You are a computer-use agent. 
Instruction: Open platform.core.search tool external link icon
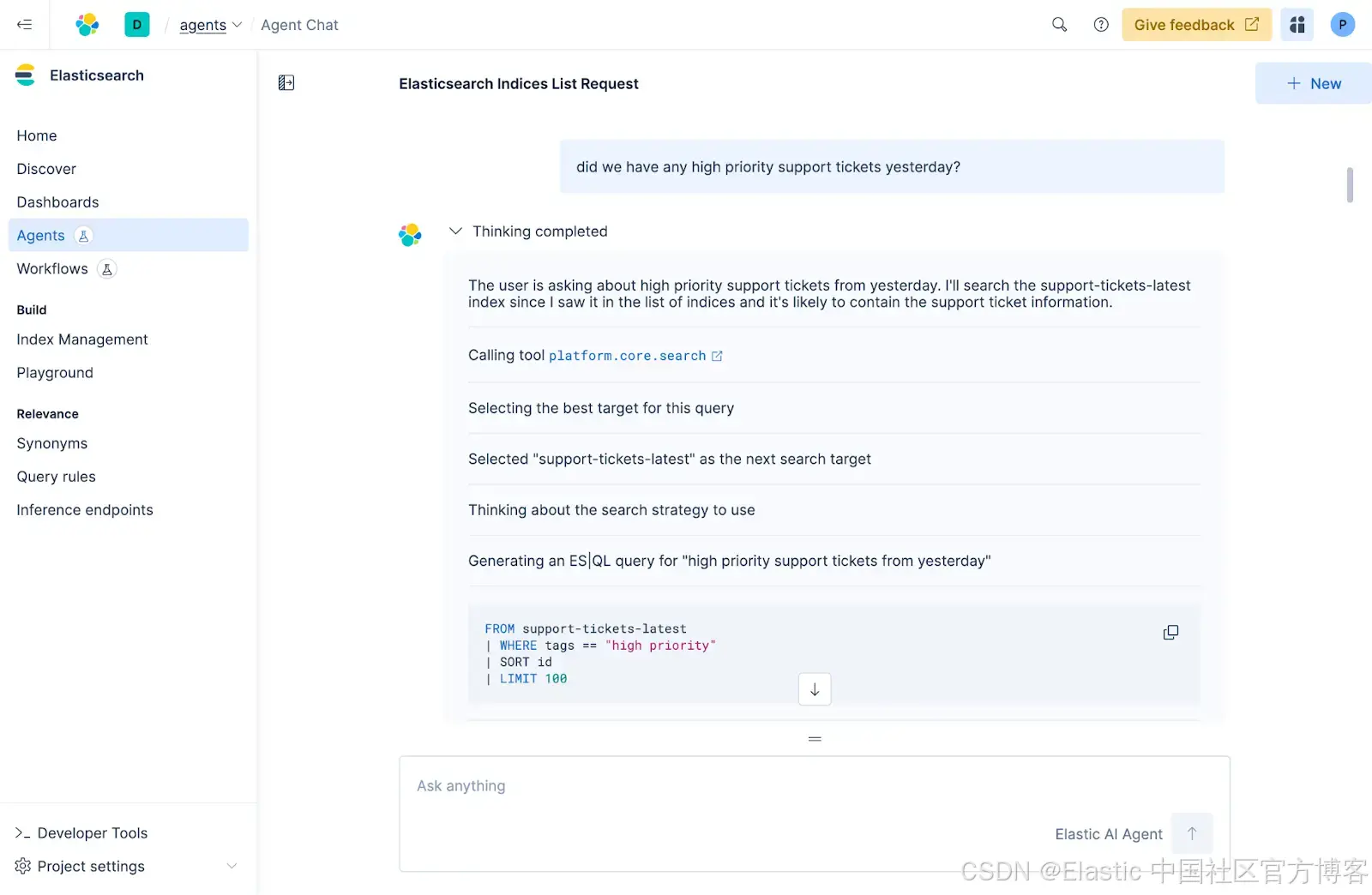pos(717,356)
